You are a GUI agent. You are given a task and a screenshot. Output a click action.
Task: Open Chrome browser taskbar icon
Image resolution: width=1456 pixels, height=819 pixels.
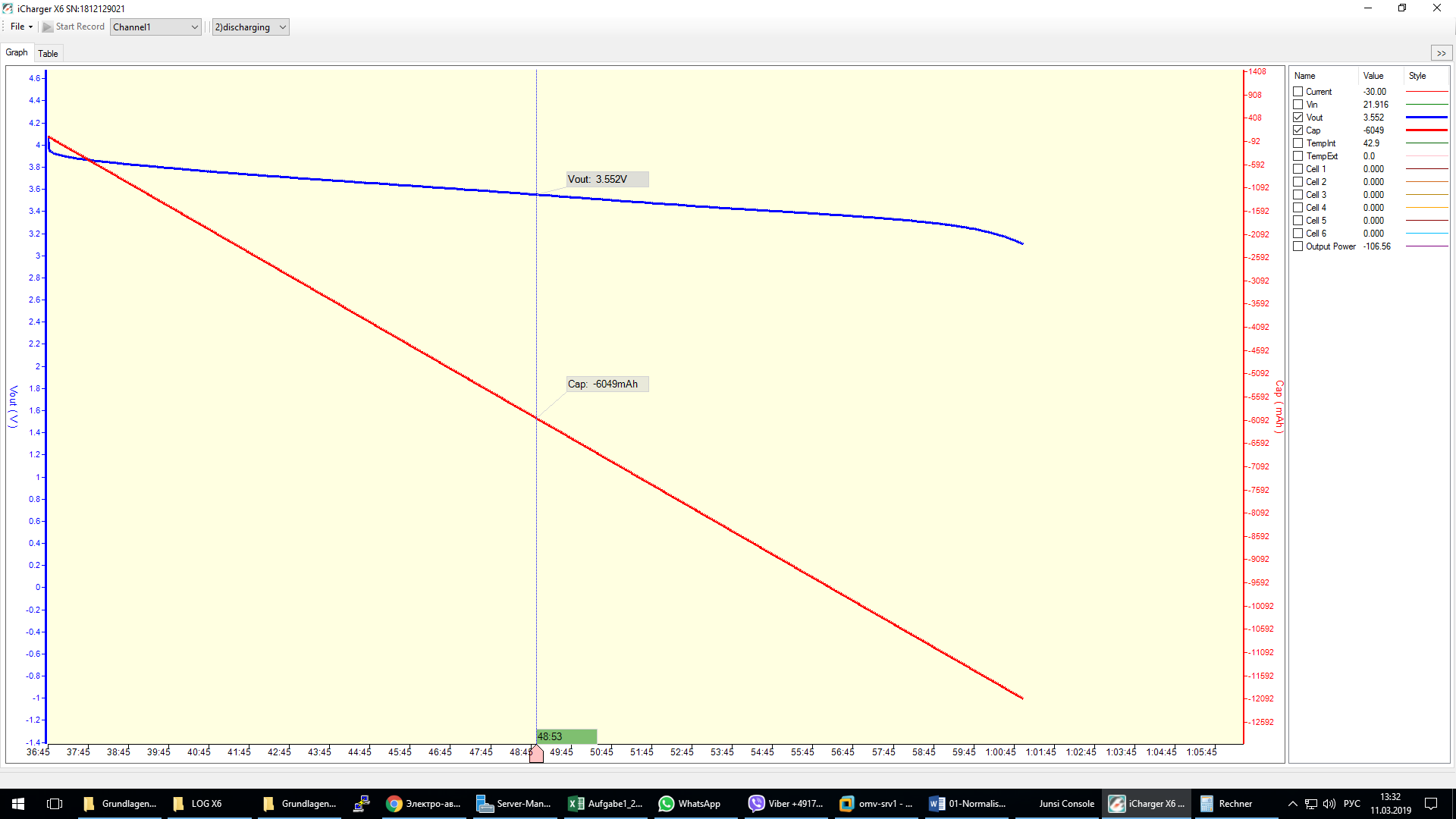coord(394,804)
